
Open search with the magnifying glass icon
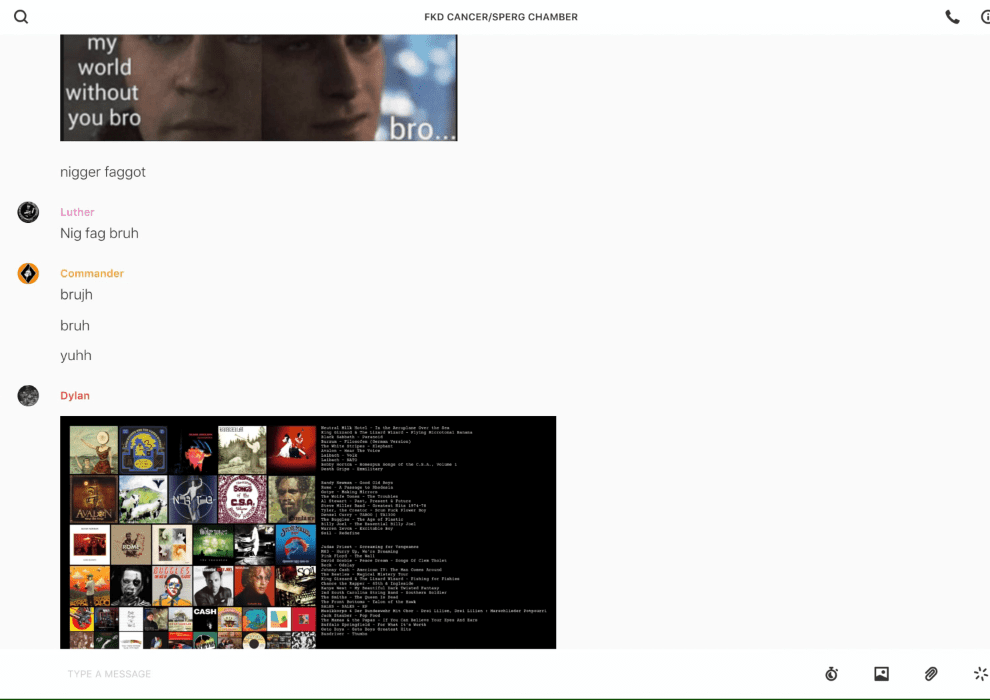[21, 17]
